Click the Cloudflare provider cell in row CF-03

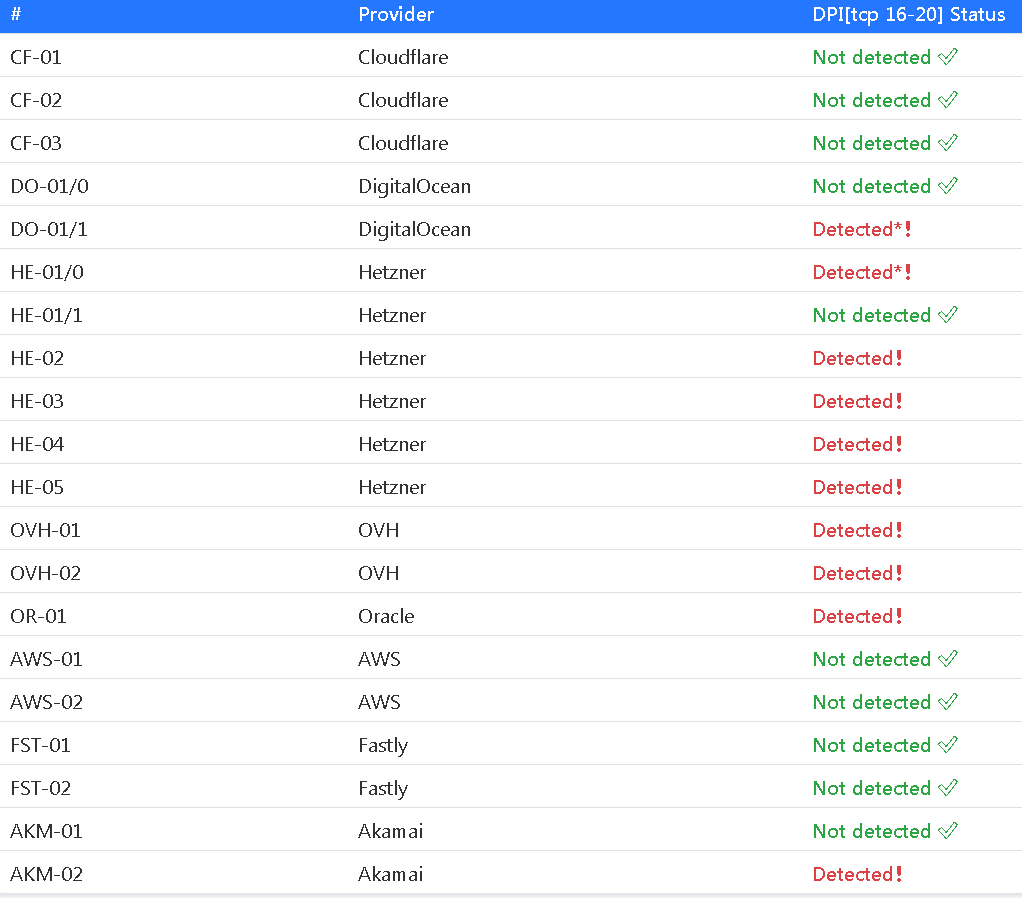tap(403, 143)
